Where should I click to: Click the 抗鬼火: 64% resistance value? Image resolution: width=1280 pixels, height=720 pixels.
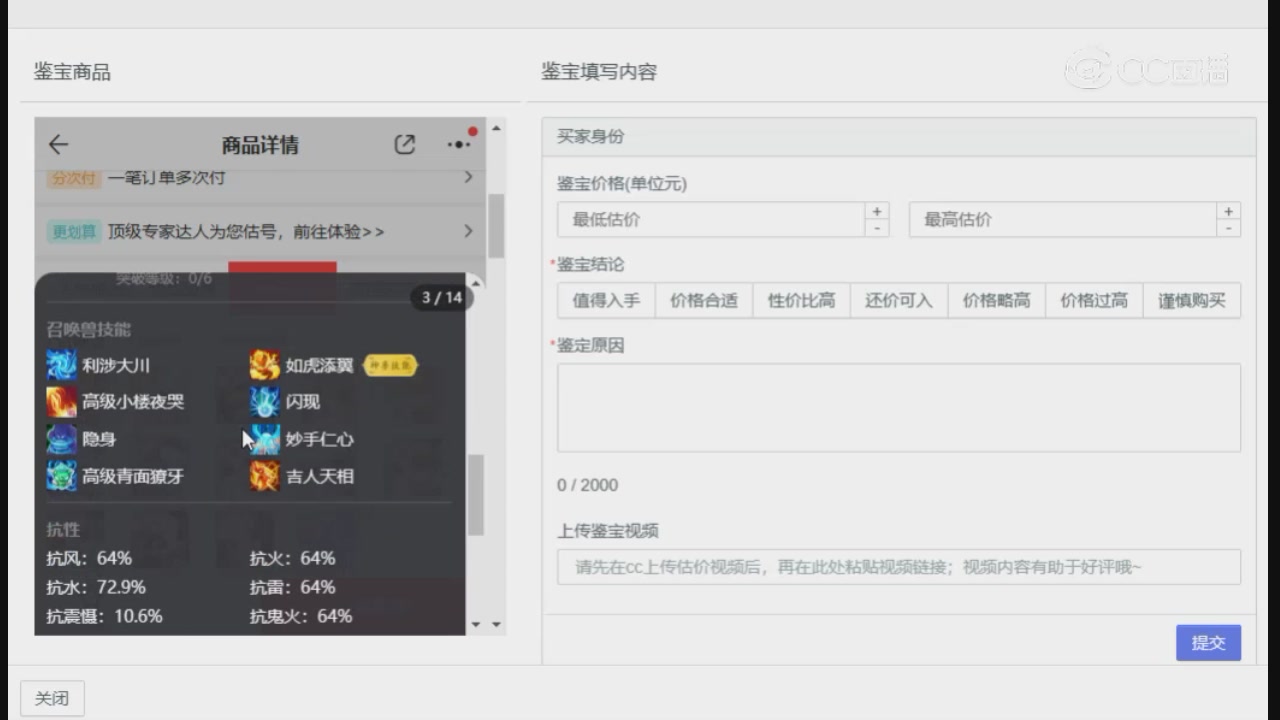(x=301, y=616)
